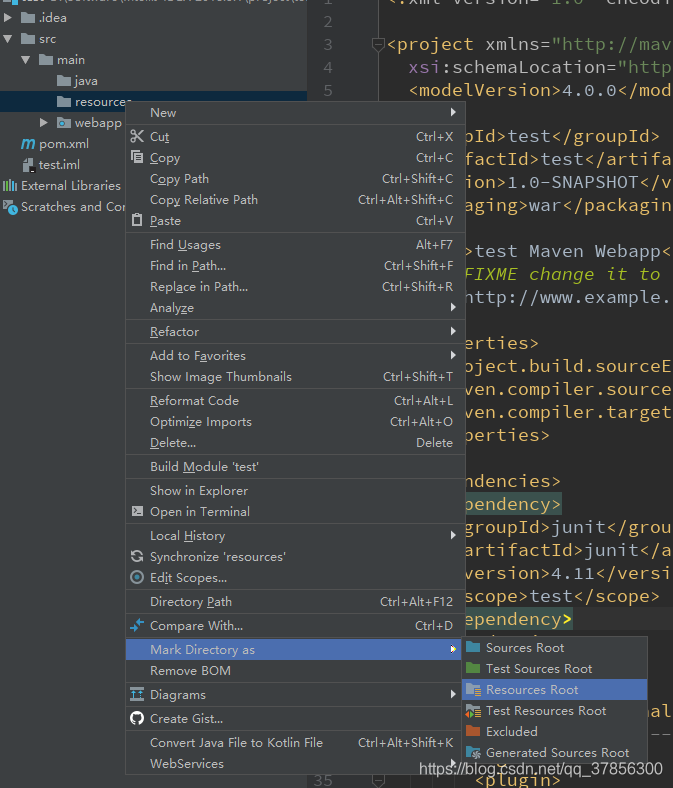Click the Maven pom.xml file icon
The width and height of the screenshot is (673, 788).
28,144
